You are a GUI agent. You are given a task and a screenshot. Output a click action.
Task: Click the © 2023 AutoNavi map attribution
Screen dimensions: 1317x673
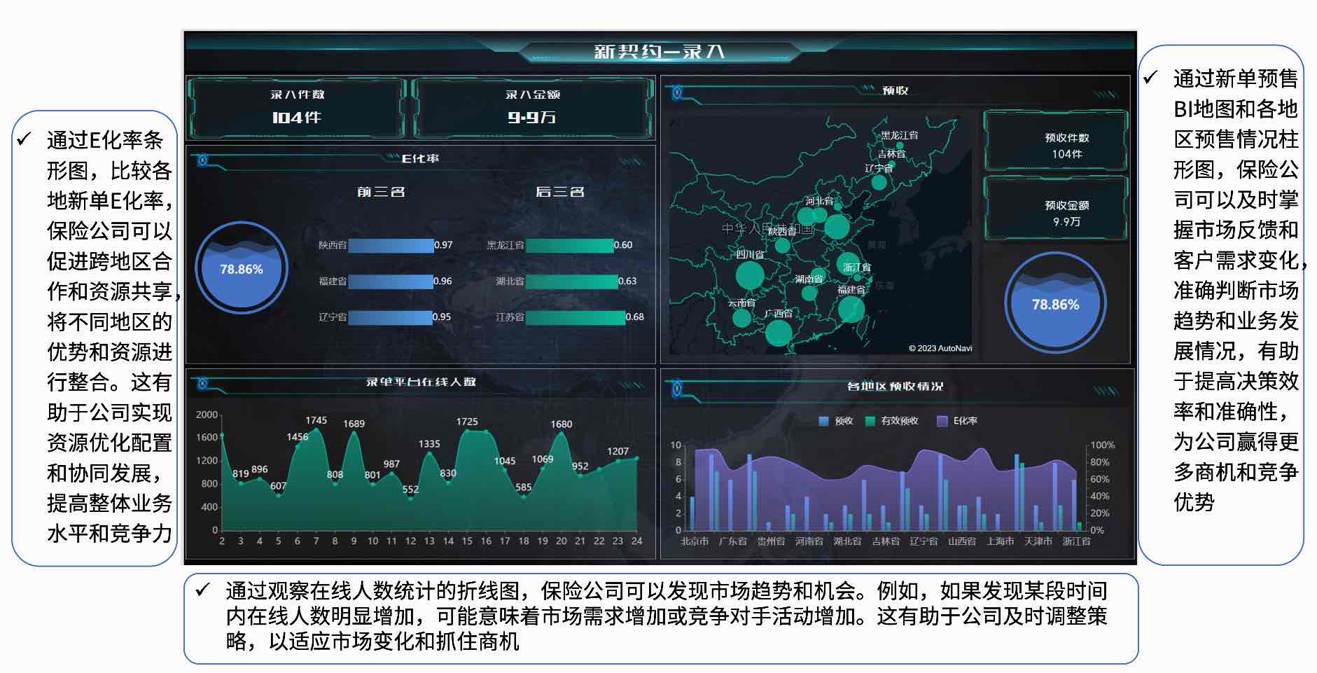940,349
